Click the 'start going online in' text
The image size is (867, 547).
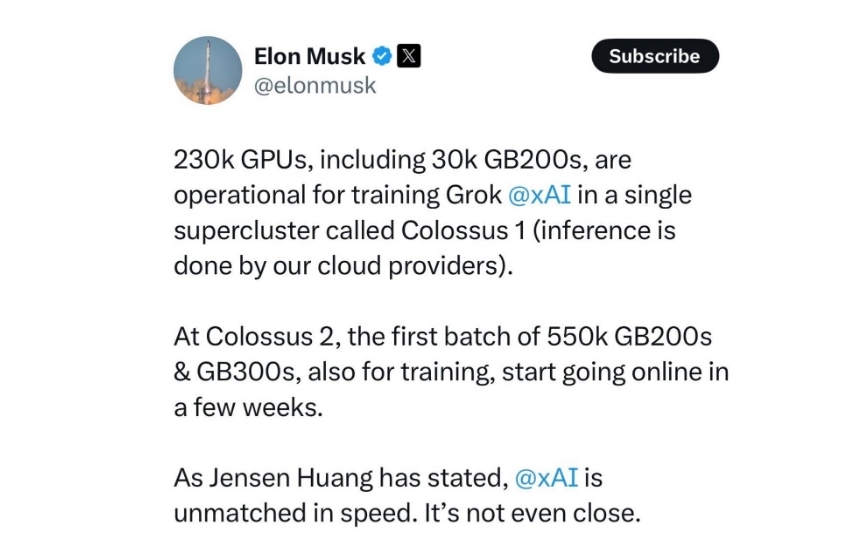point(615,372)
